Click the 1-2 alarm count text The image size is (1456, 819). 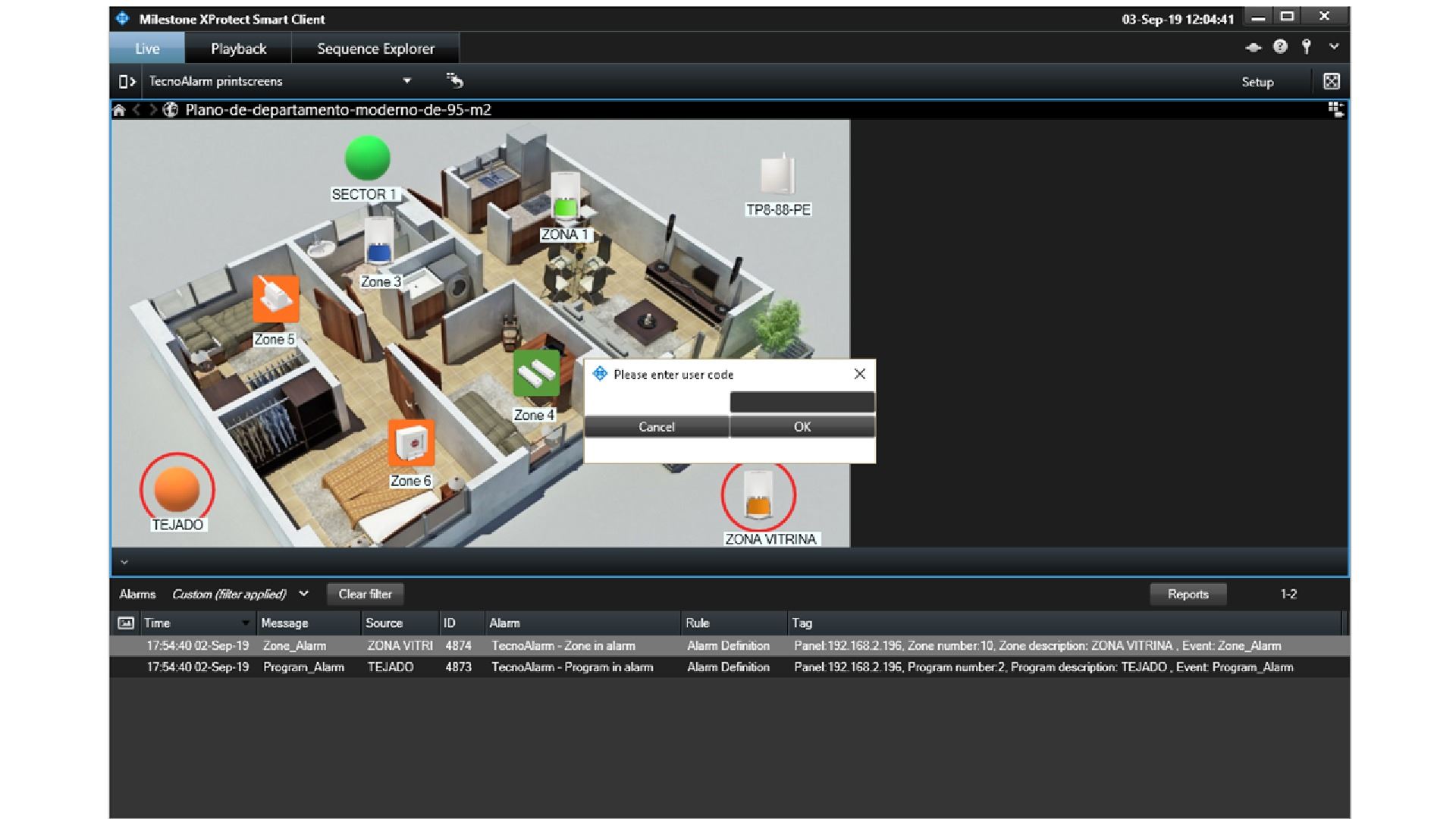[1288, 594]
